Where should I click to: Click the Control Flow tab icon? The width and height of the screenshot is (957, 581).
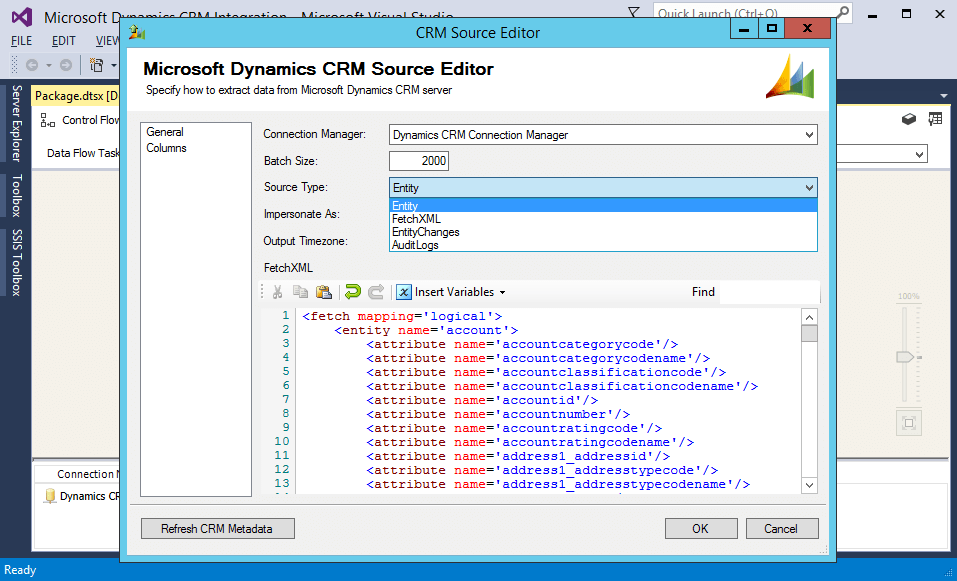48,120
